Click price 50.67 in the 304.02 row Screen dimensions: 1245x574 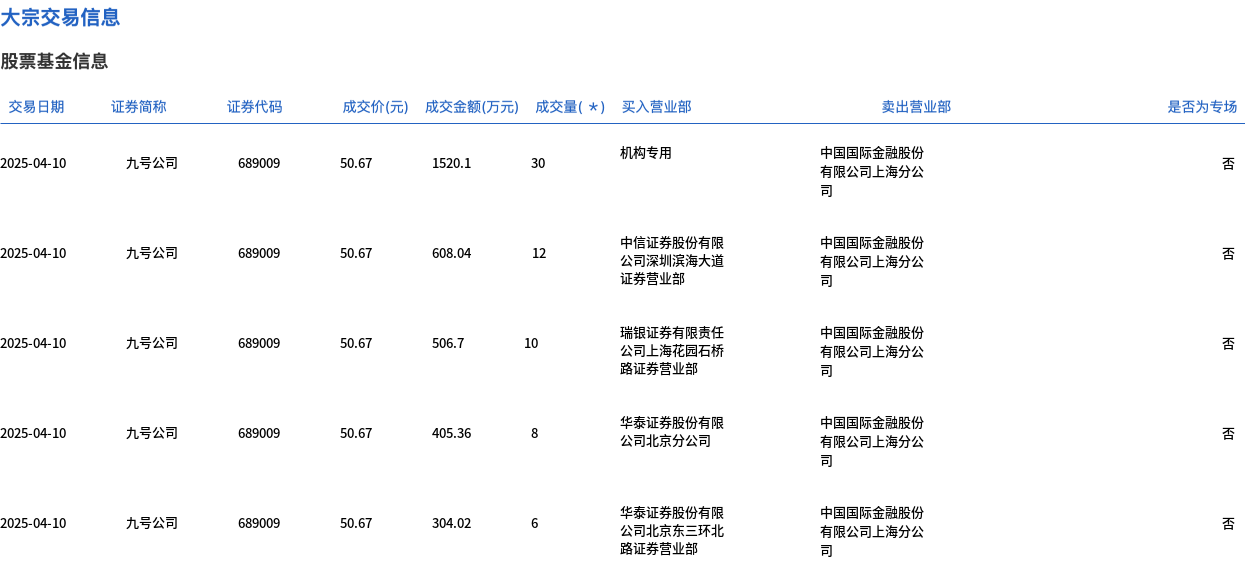pos(356,523)
